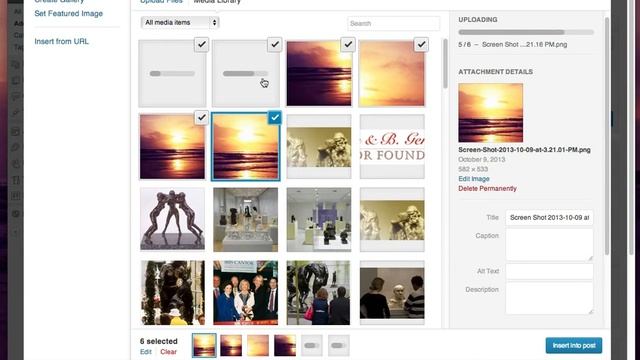The width and height of the screenshot is (640, 360).
Task: Click the attachment preview sunset image
Action: [x=491, y=113]
